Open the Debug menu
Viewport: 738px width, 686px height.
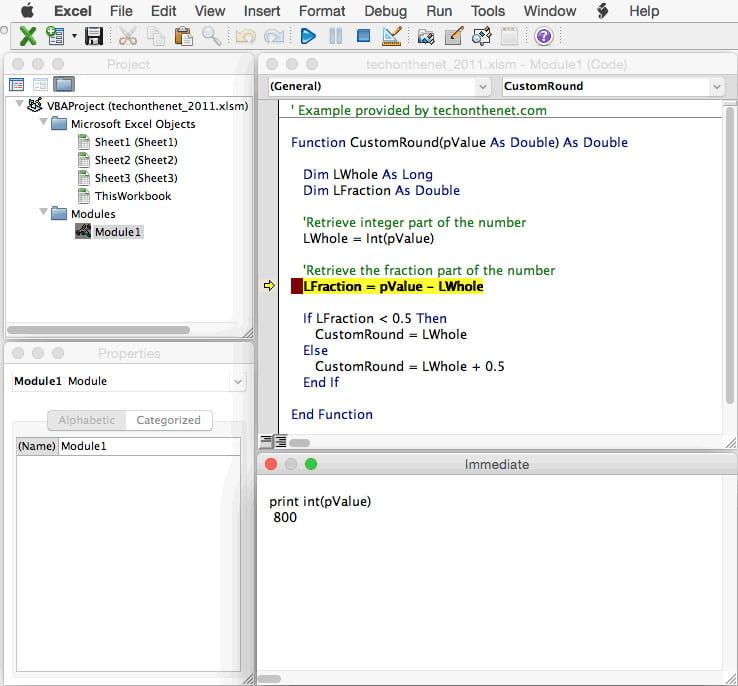[x=385, y=11]
